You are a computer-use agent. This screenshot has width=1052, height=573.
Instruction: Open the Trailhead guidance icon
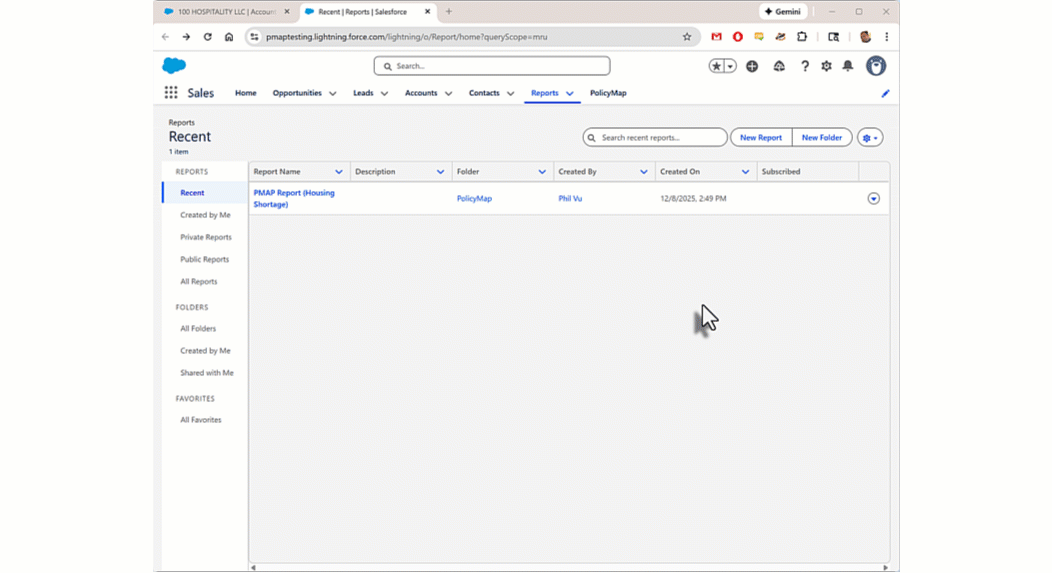[x=779, y=66]
